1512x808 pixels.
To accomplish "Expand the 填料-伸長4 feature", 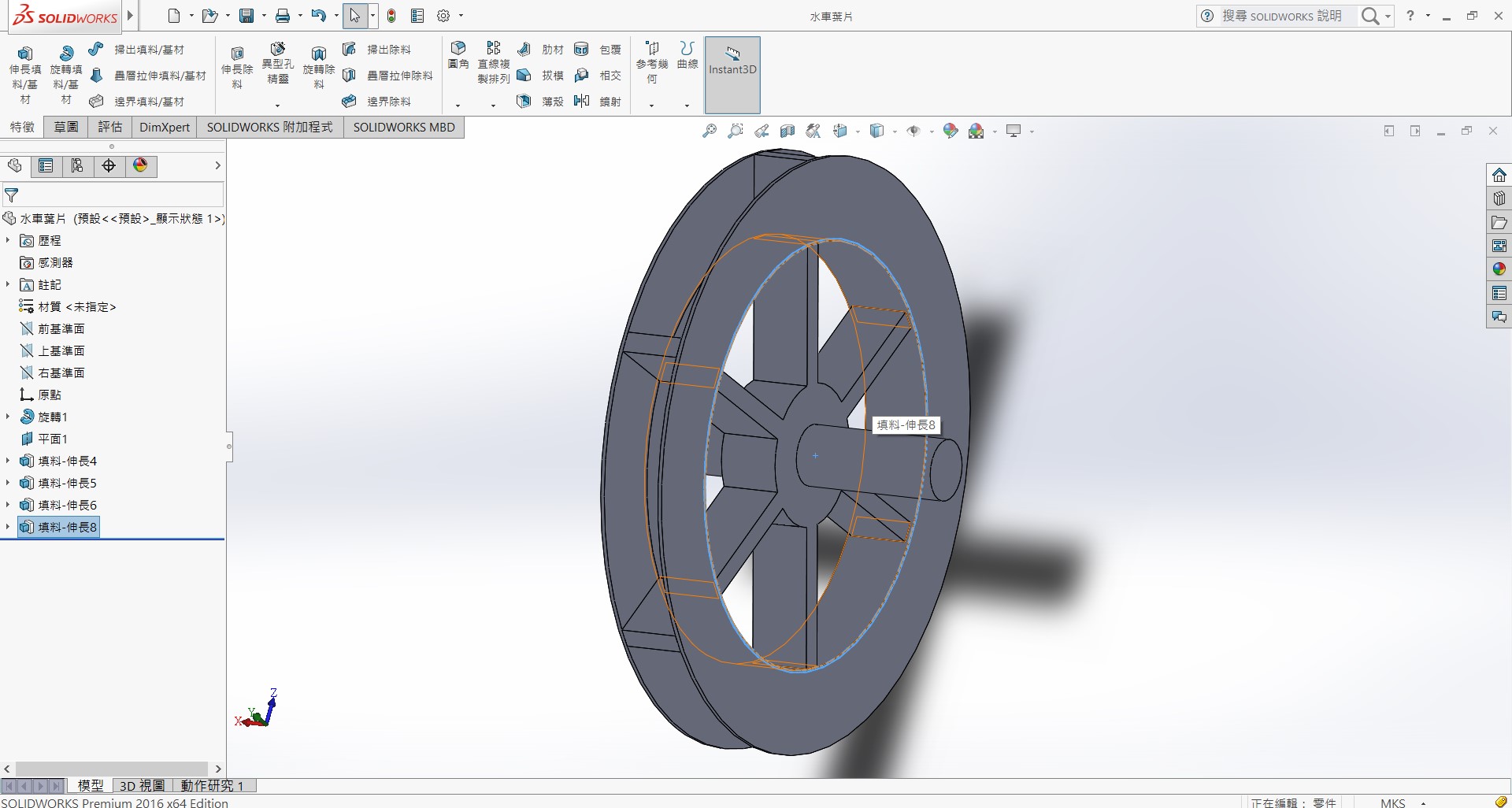I will pyautogui.click(x=8, y=461).
